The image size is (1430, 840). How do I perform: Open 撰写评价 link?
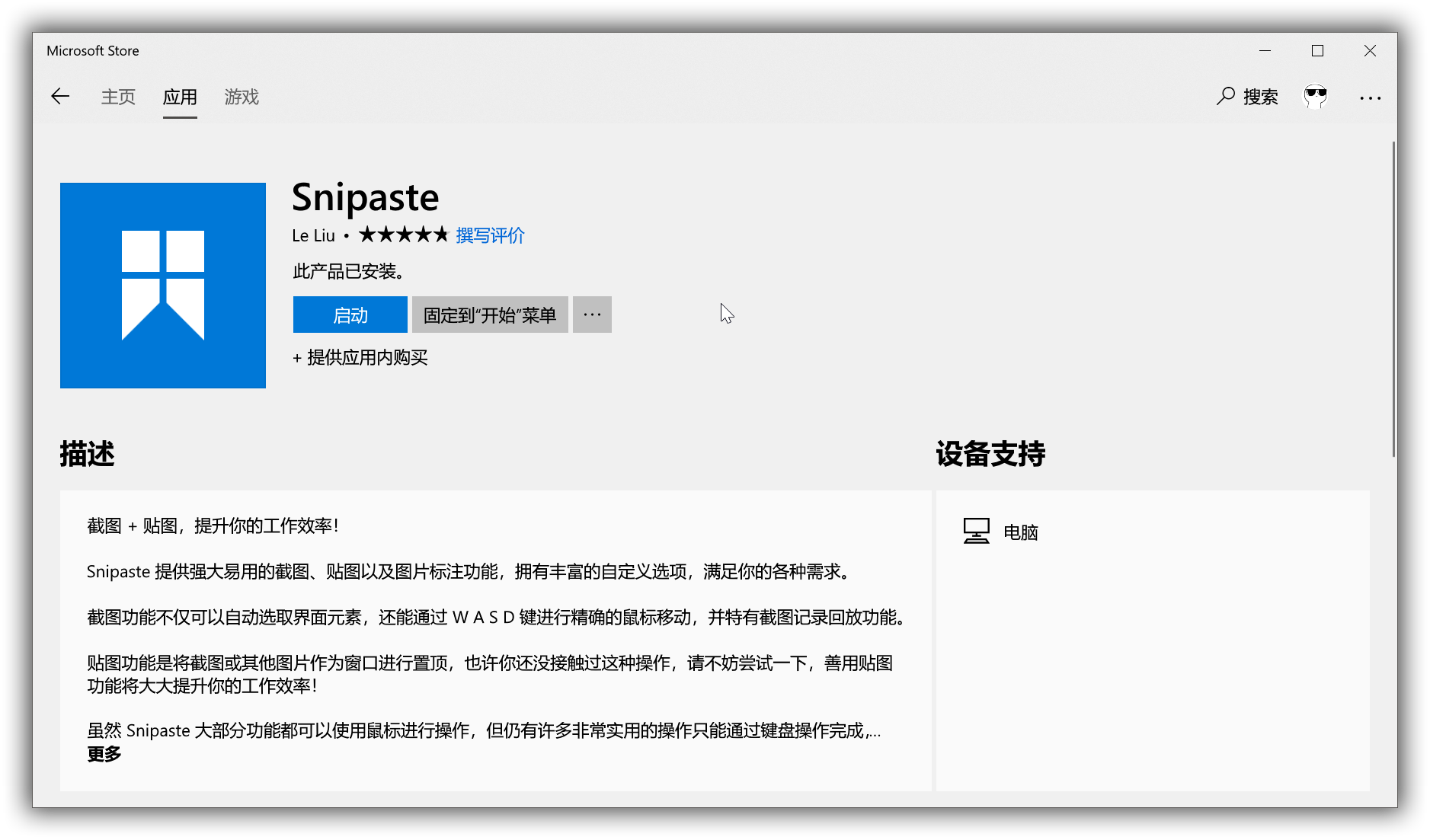tap(491, 235)
